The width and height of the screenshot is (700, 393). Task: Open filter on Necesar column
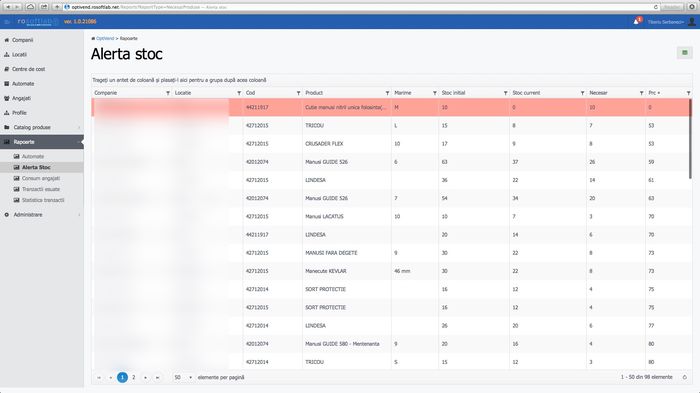point(642,93)
